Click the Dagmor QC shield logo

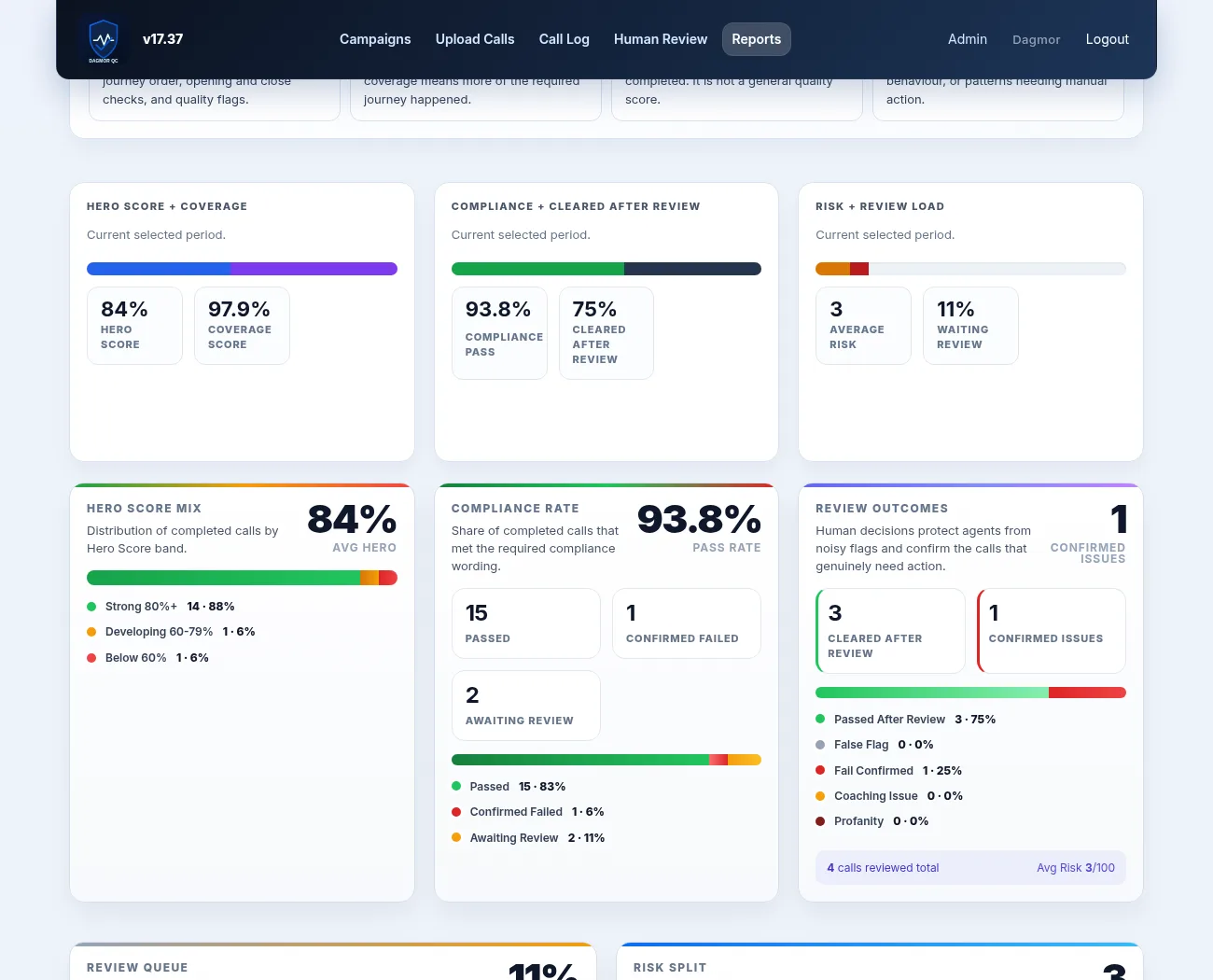[104, 39]
